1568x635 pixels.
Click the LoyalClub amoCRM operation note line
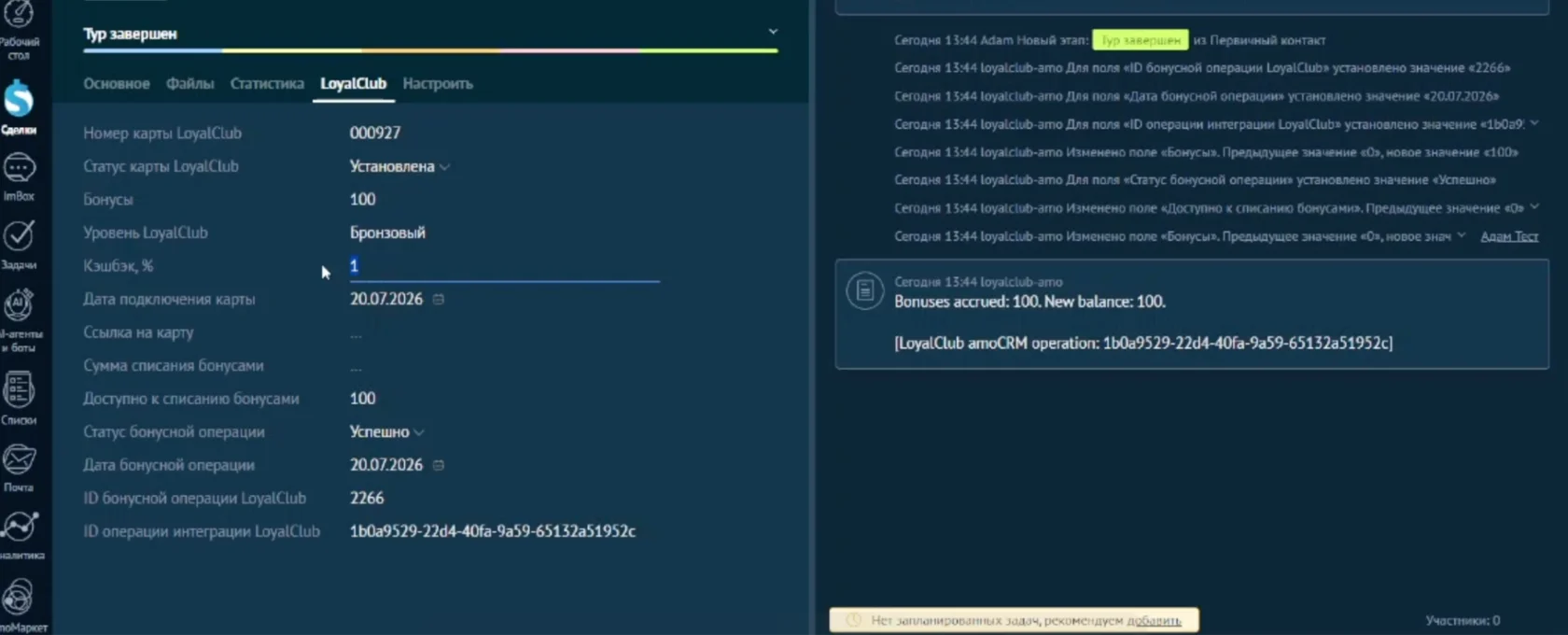pos(1143,343)
